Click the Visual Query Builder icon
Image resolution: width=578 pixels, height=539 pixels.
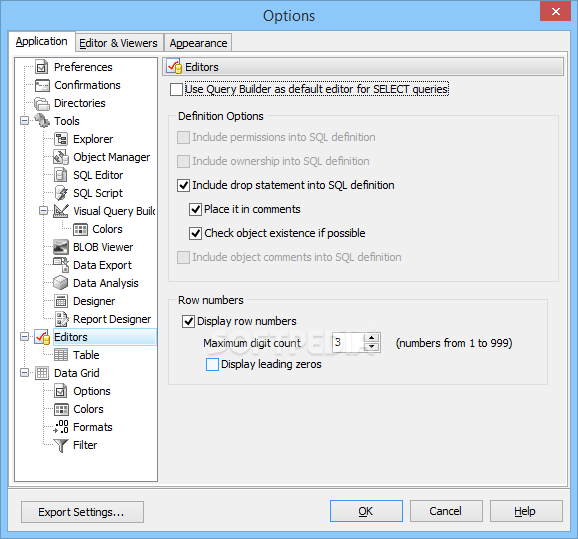pyautogui.click(x=61, y=211)
